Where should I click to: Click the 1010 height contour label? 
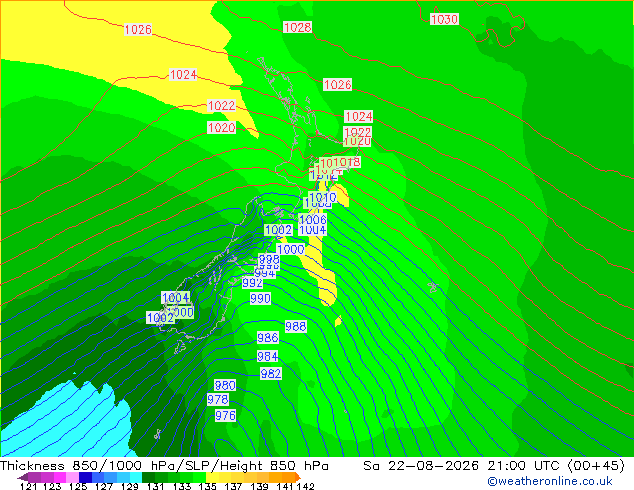[323, 197]
